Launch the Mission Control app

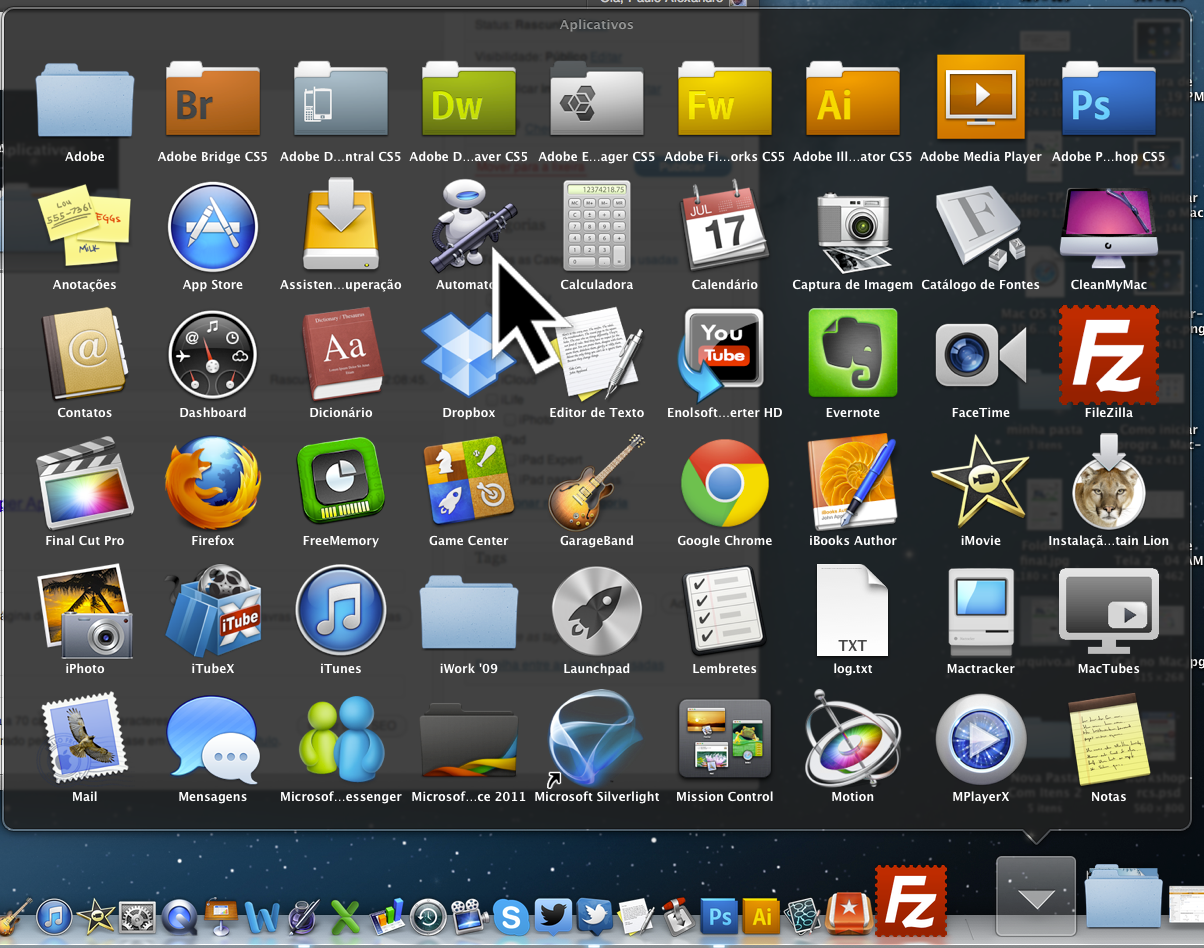point(724,740)
